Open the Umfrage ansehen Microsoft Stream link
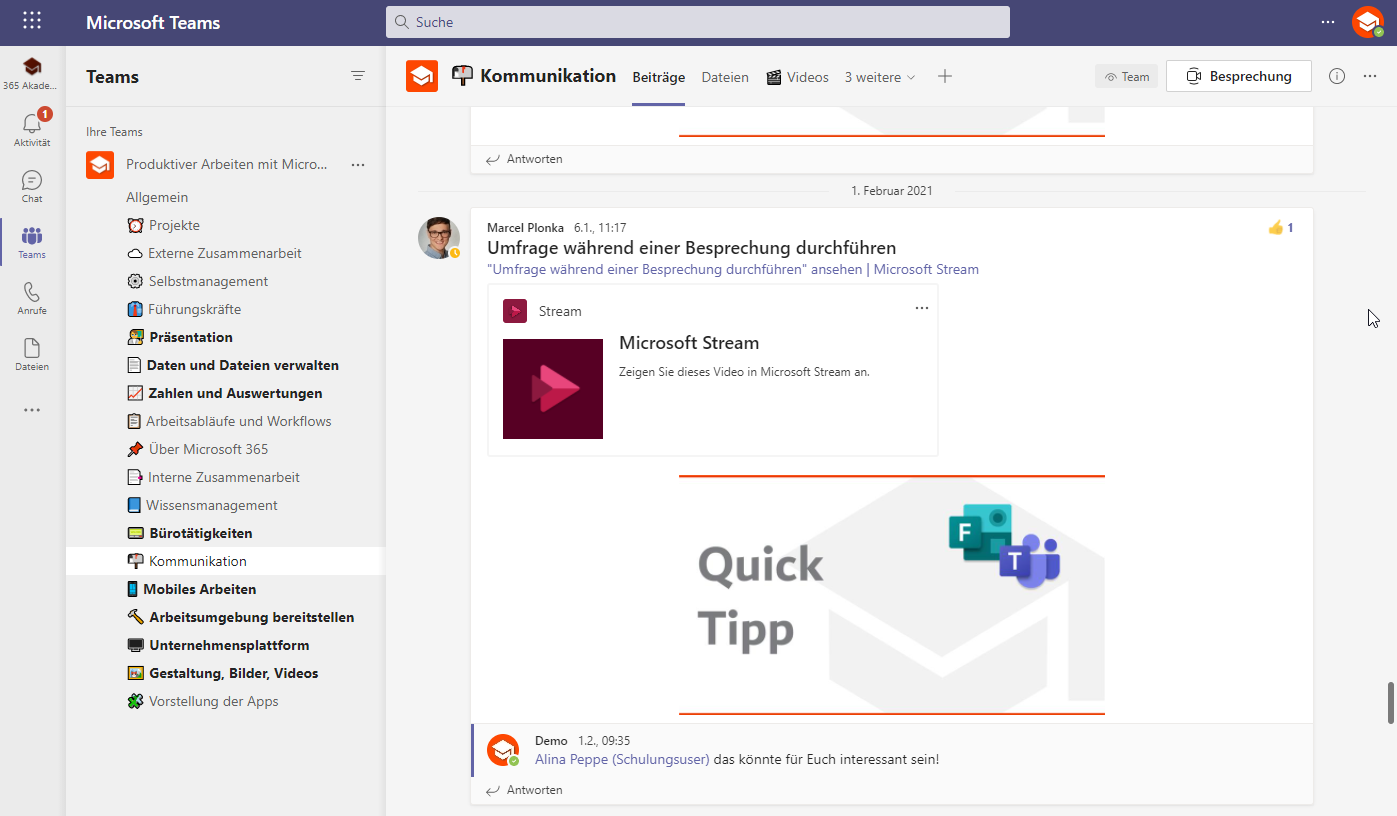The width and height of the screenshot is (1397, 816). [x=733, y=269]
